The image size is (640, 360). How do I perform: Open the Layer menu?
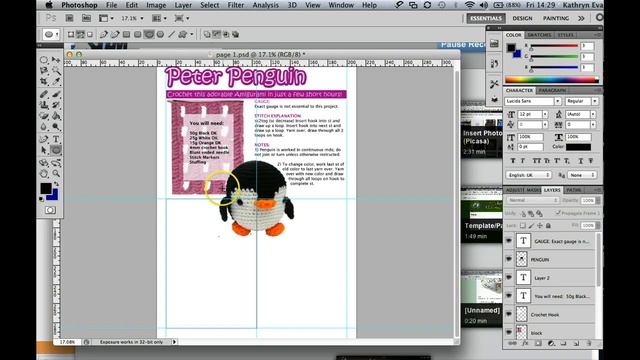(183, 5)
